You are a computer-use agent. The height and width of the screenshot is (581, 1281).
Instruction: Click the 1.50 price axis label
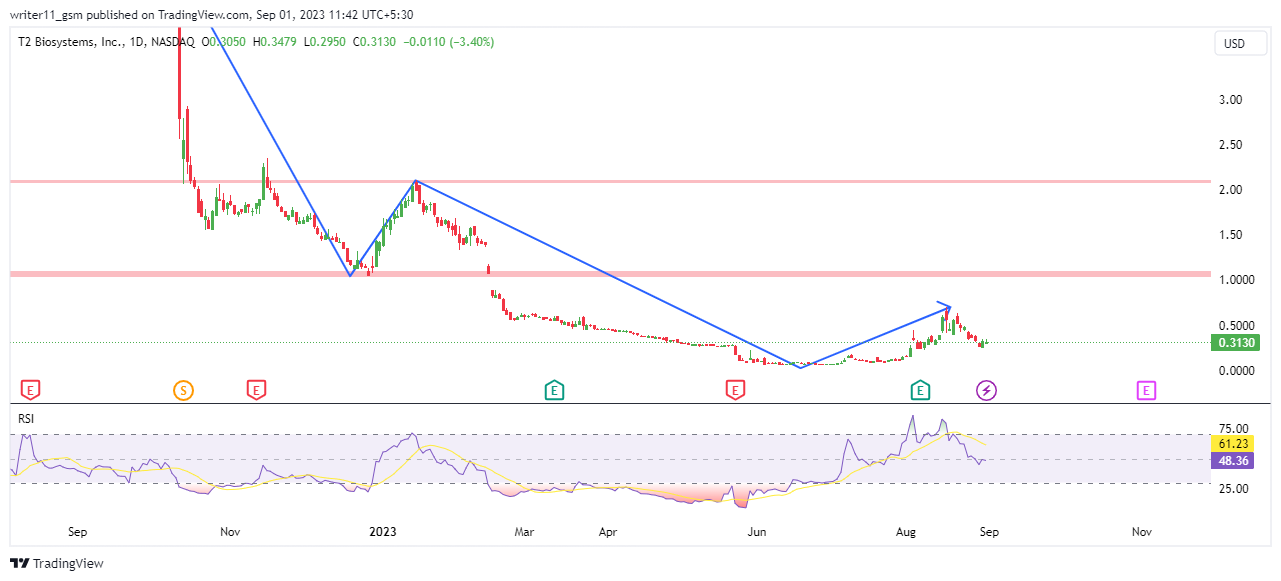[x=1230, y=235]
